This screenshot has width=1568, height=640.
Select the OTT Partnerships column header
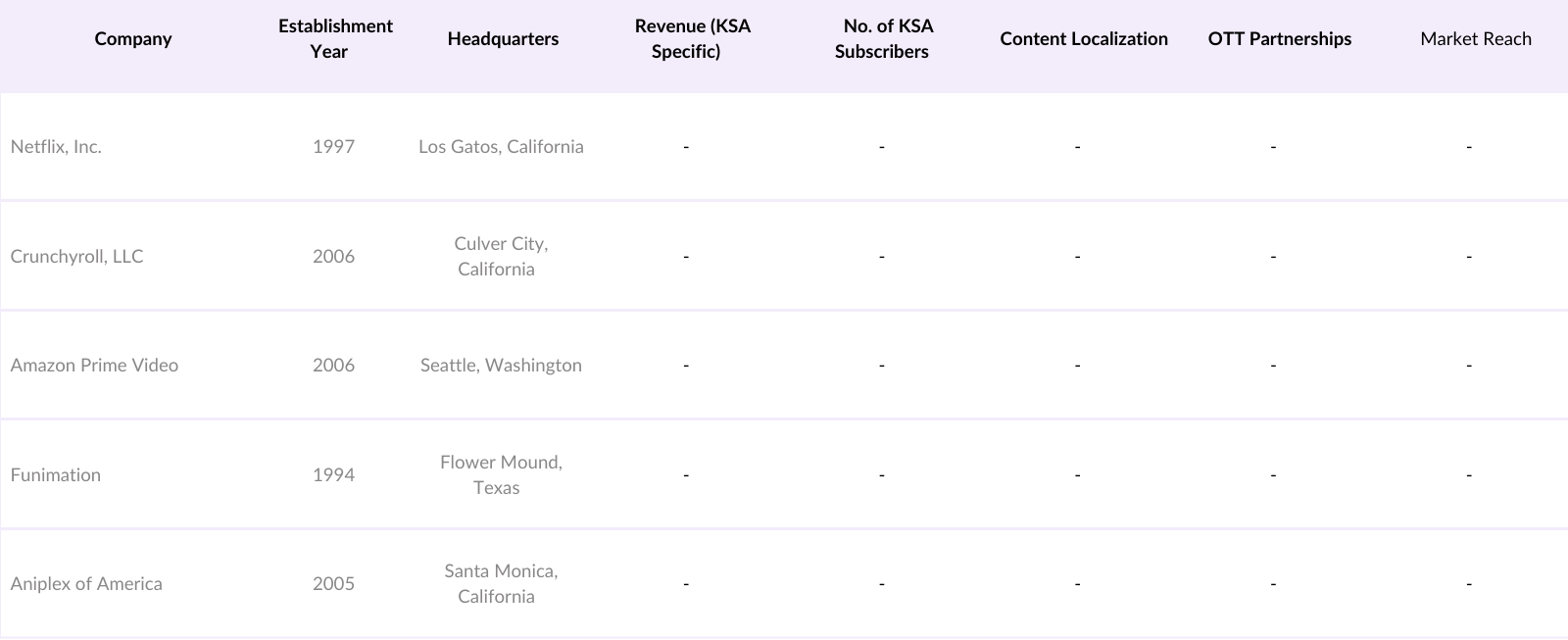(1279, 39)
